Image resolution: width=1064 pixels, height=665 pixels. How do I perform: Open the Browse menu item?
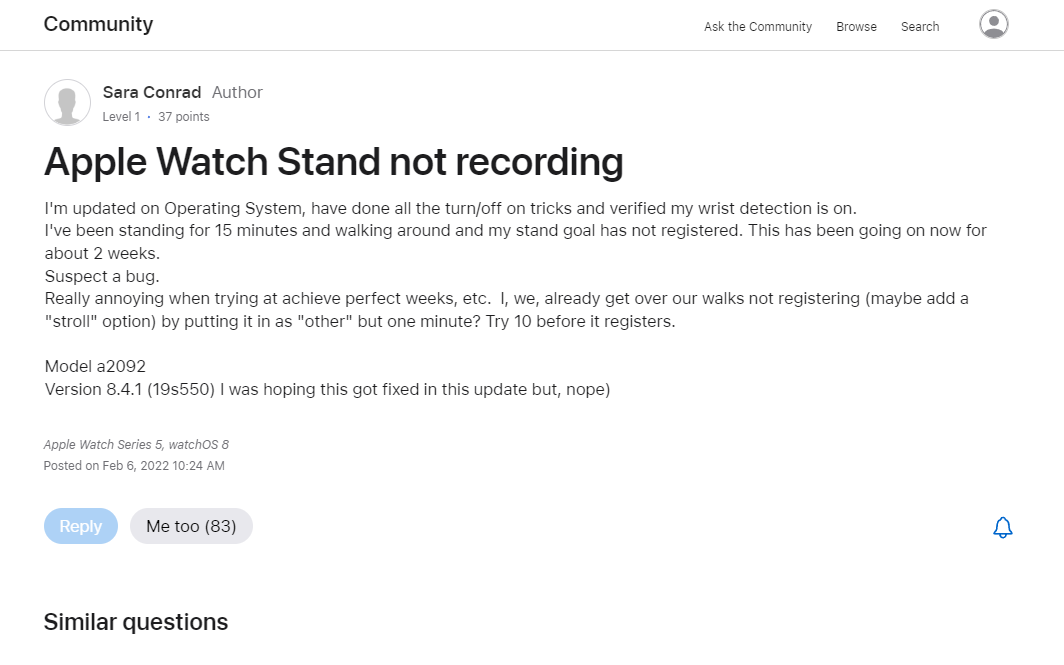pos(856,27)
